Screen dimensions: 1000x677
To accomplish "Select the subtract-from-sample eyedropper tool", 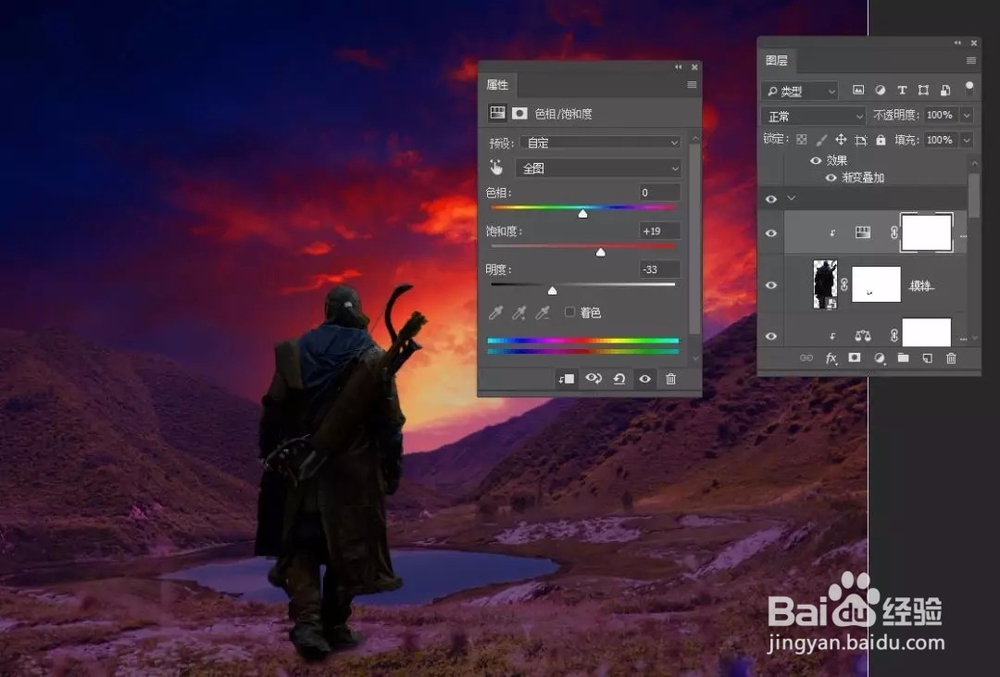I will tap(542, 312).
